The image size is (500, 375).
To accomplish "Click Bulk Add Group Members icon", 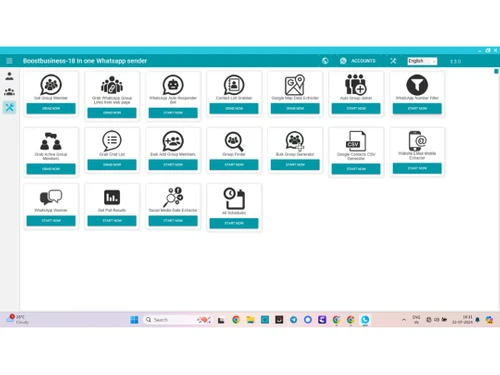I will coord(173,141).
